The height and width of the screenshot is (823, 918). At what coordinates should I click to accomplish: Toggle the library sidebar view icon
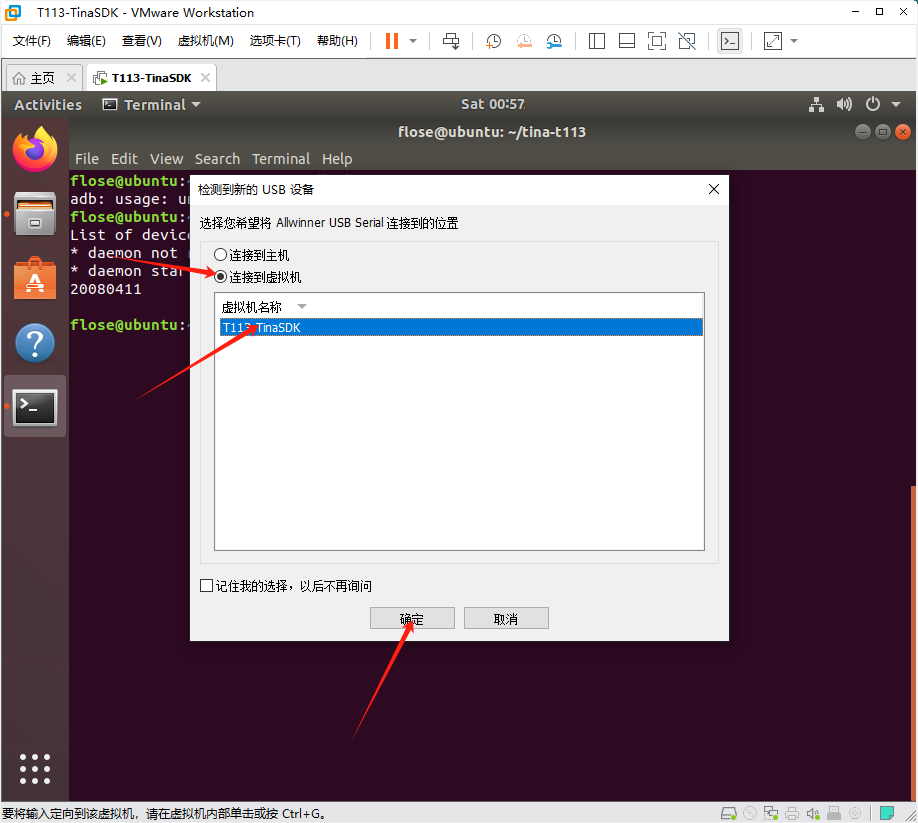click(x=597, y=41)
